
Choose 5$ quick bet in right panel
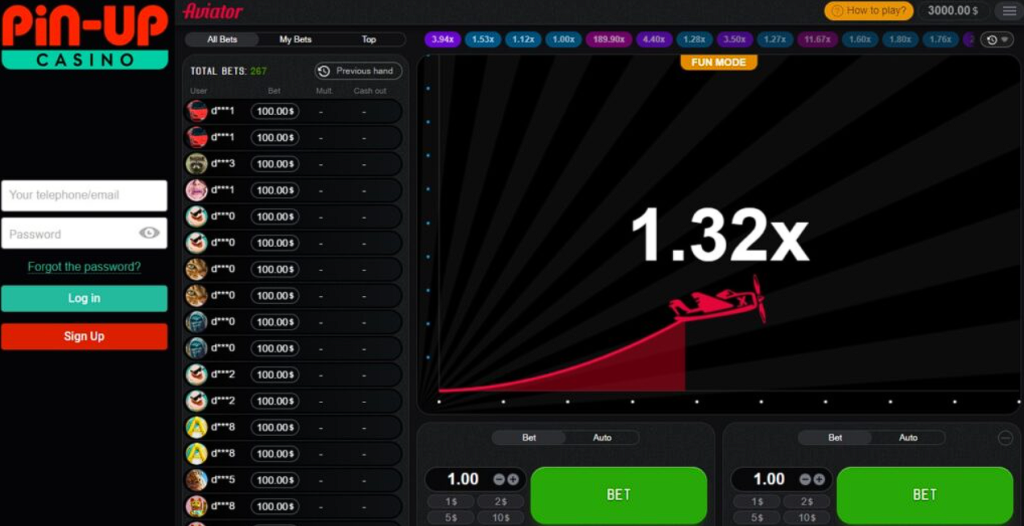click(756, 518)
